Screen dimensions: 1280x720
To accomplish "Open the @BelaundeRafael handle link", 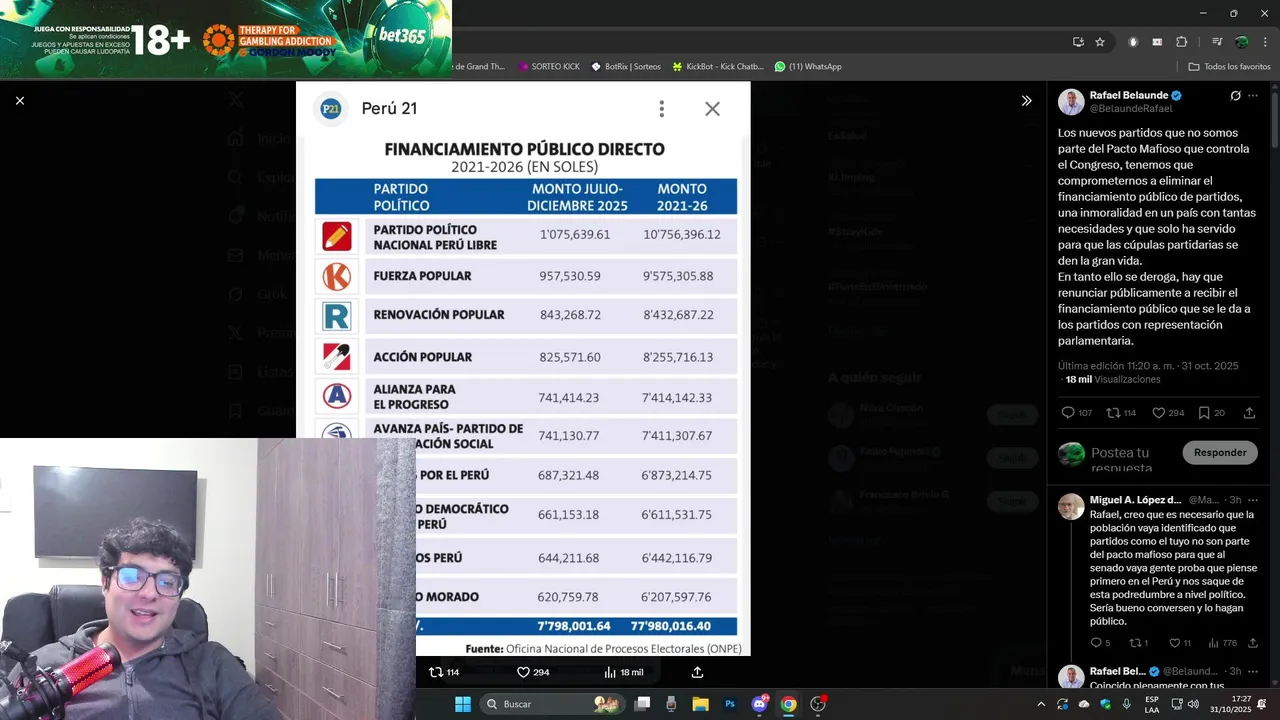I will click(1131, 108).
